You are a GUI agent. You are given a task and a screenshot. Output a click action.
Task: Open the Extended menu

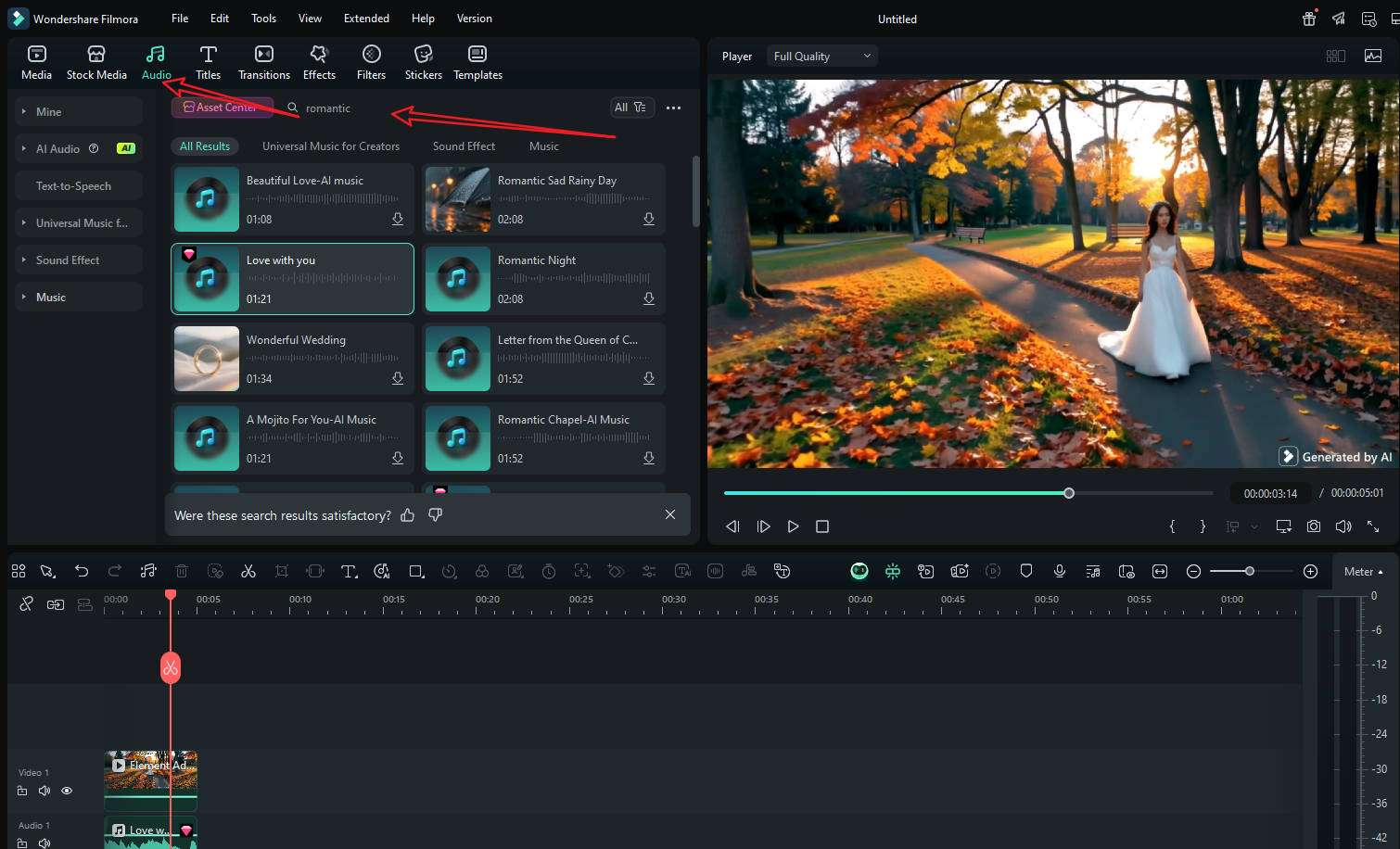point(366,19)
